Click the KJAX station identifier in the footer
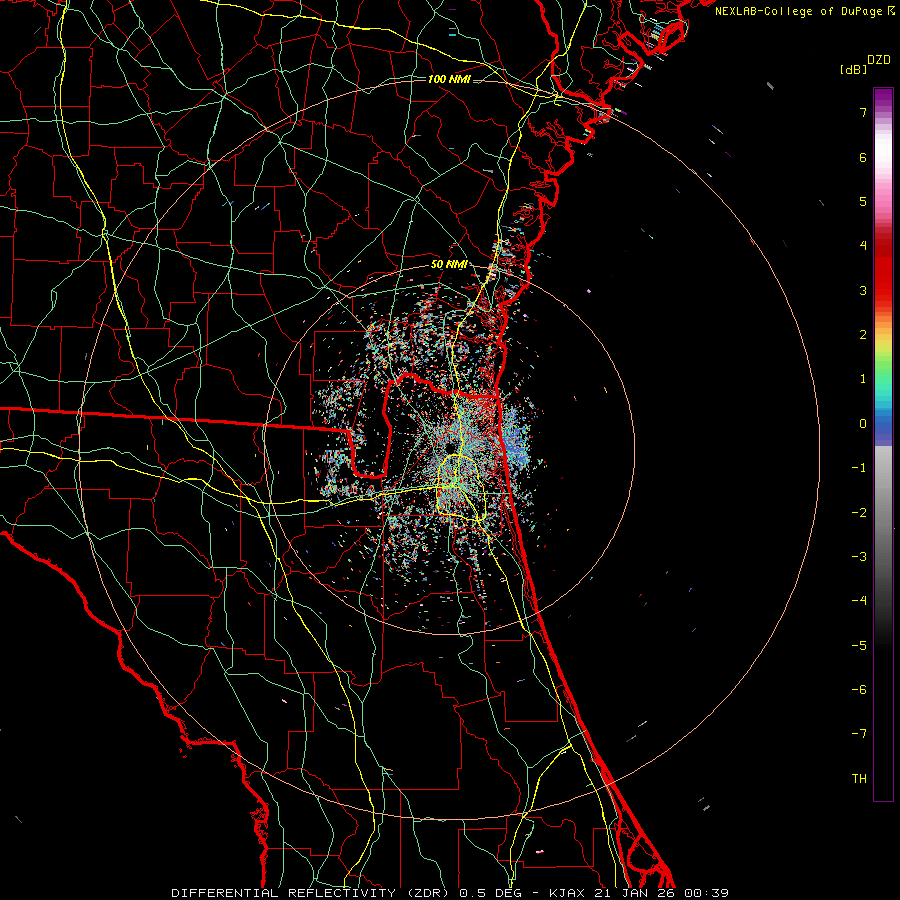 [567, 893]
